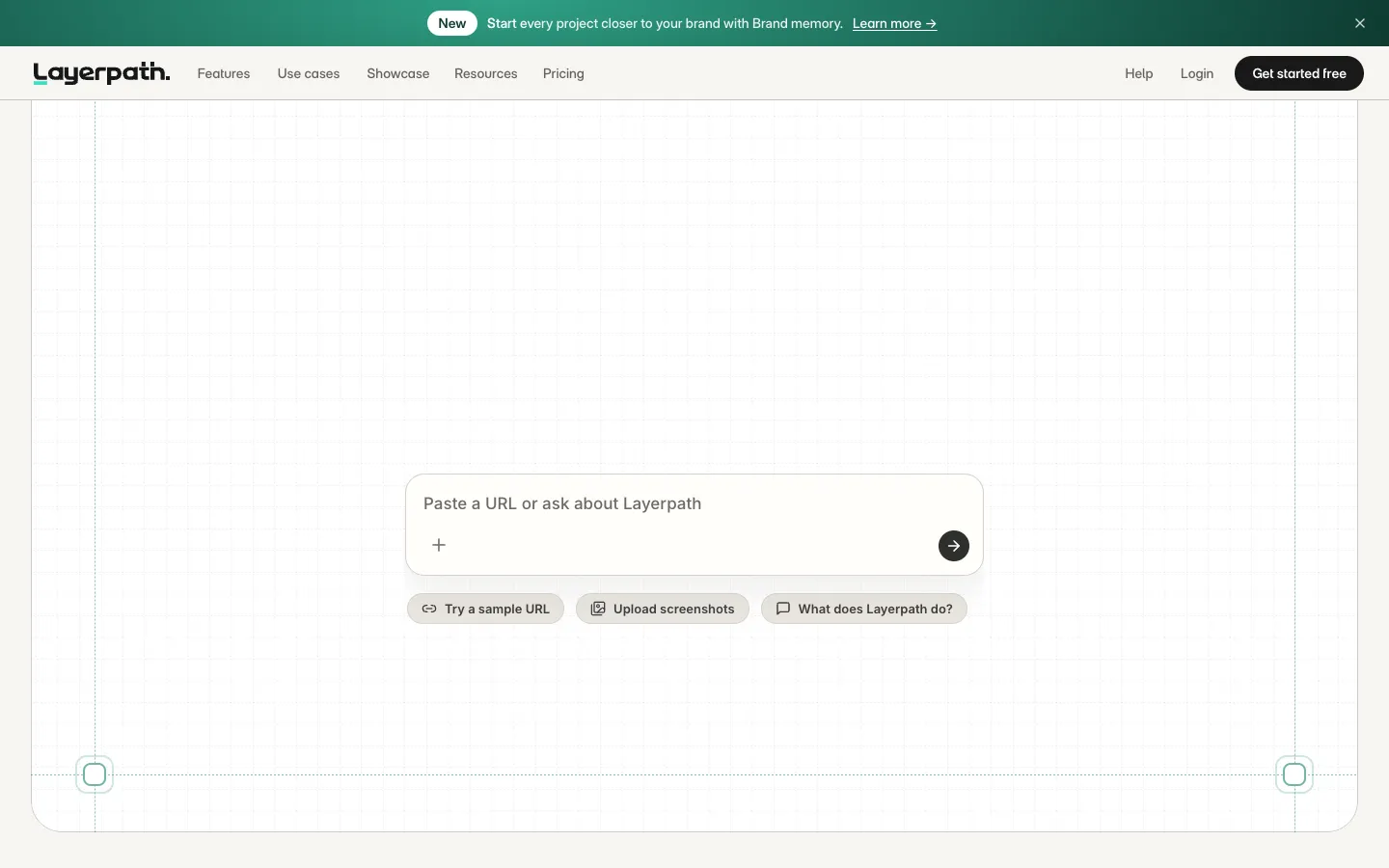Submit prompt with the arrow button
Image resolution: width=1389 pixels, height=868 pixels.
pyautogui.click(x=954, y=546)
